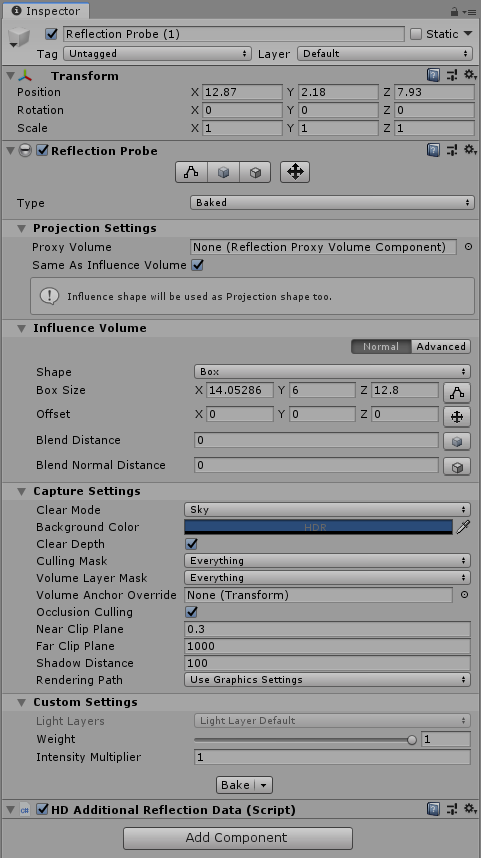The image size is (481, 858).
Task: Open the Shape dropdown set to Box
Action: [x=332, y=372]
